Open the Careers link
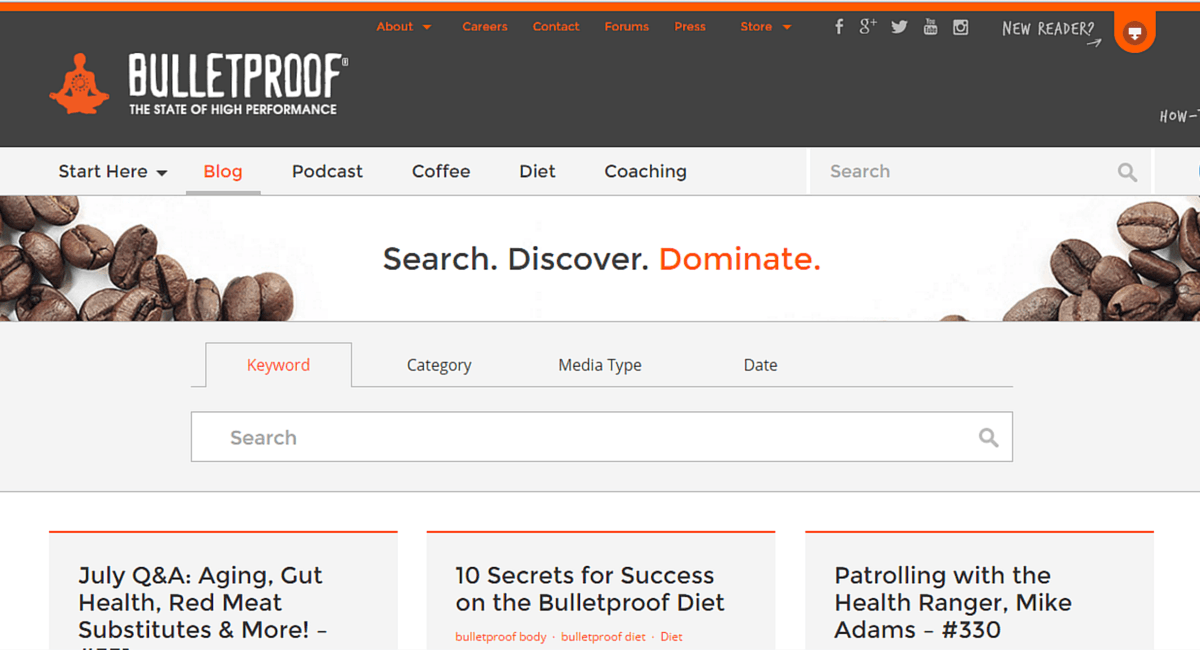 (x=485, y=27)
